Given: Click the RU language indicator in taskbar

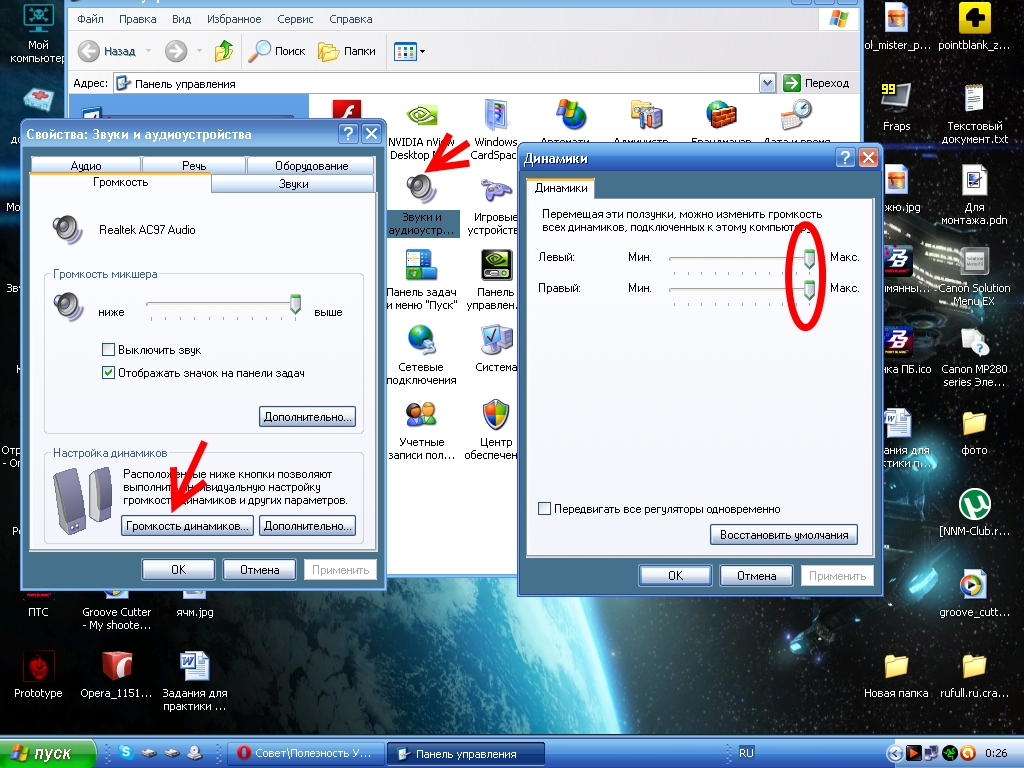Looking at the screenshot, I should click(x=746, y=753).
